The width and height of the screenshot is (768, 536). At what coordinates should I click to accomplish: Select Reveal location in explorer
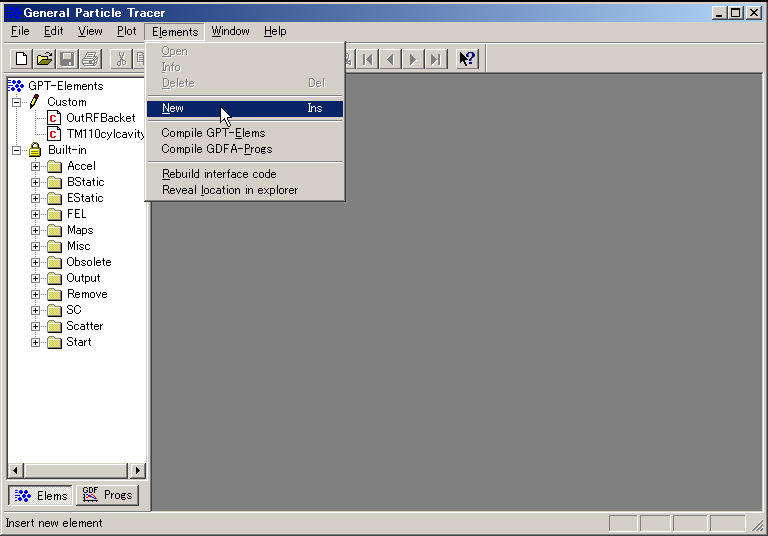click(x=245, y=190)
